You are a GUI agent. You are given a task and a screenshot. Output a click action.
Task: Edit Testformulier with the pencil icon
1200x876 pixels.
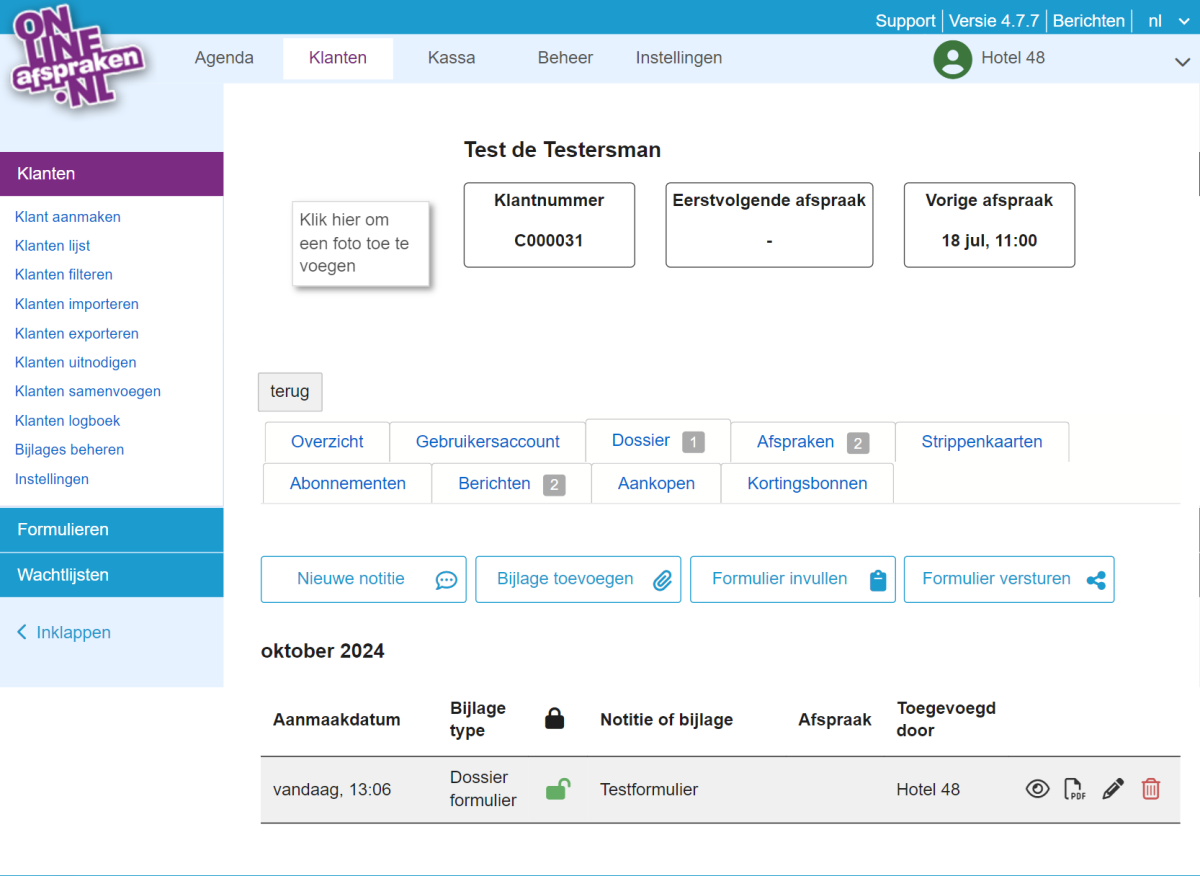tap(1112, 789)
